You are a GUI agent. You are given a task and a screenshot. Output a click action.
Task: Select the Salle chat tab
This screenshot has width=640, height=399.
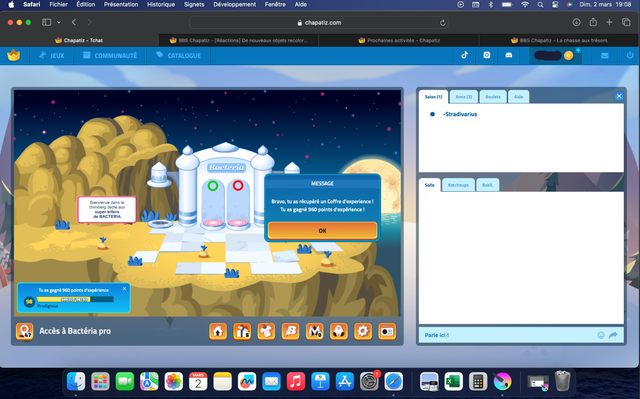pyautogui.click(x=430, y=185)
